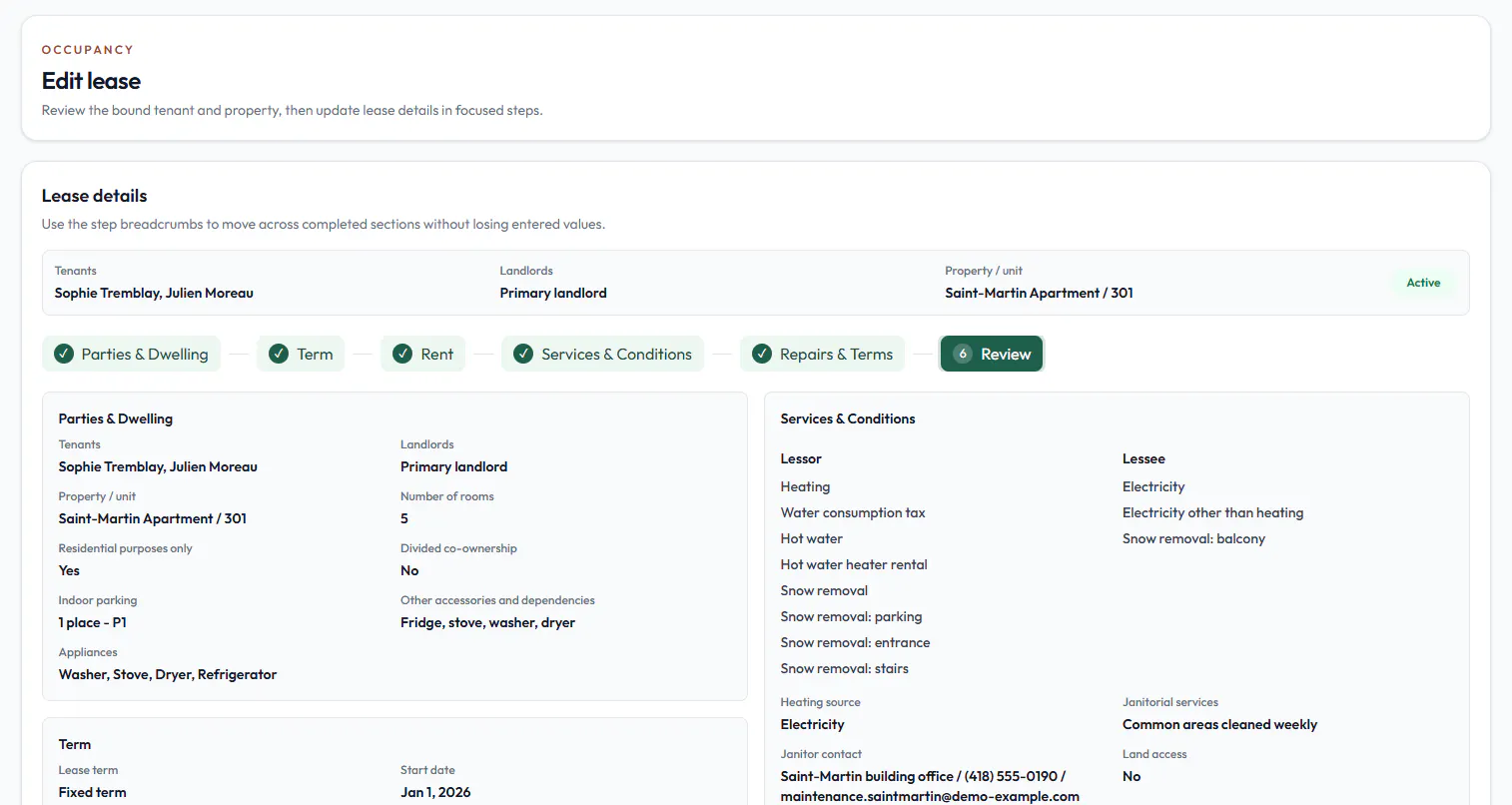Click the card's 'Primary landlord' value
The height and width of the screenshot is (805, 1512).
coord(453,466)
